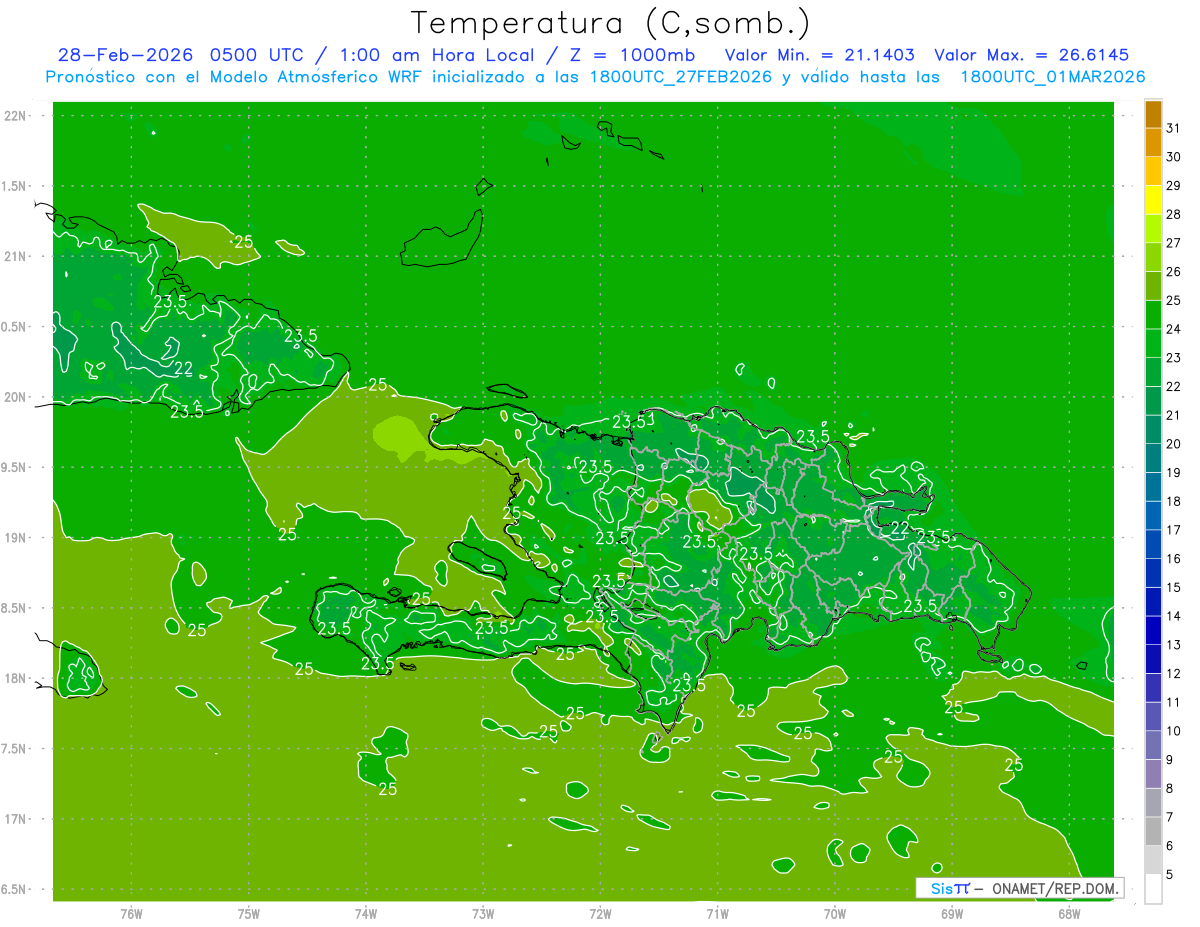Select the lime swatch between 26 and 27
Viewport: 1200px width, 927px height.
pos(1153,257)
